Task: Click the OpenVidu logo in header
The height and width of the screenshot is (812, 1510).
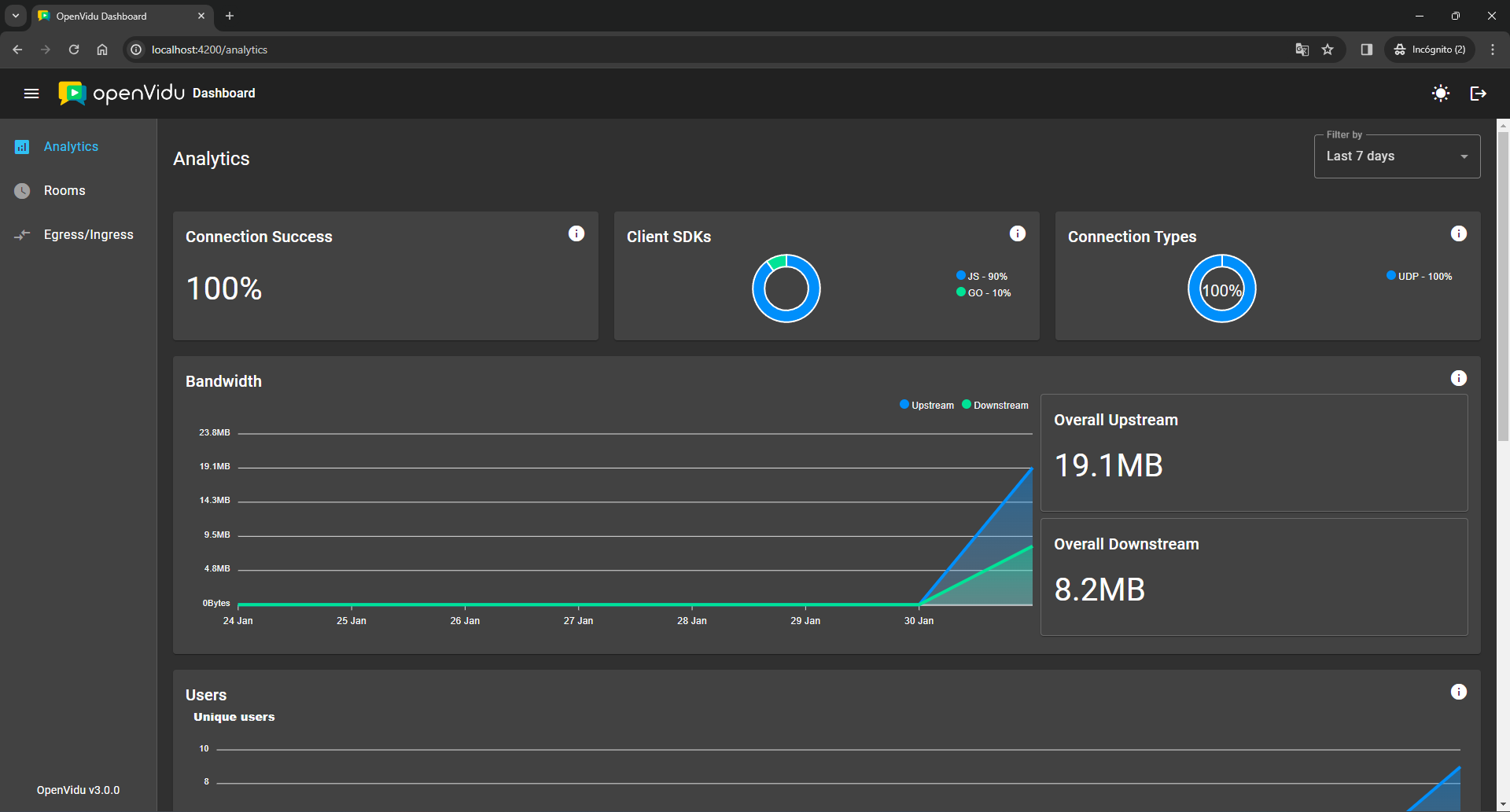Action: tap(122, 93)
